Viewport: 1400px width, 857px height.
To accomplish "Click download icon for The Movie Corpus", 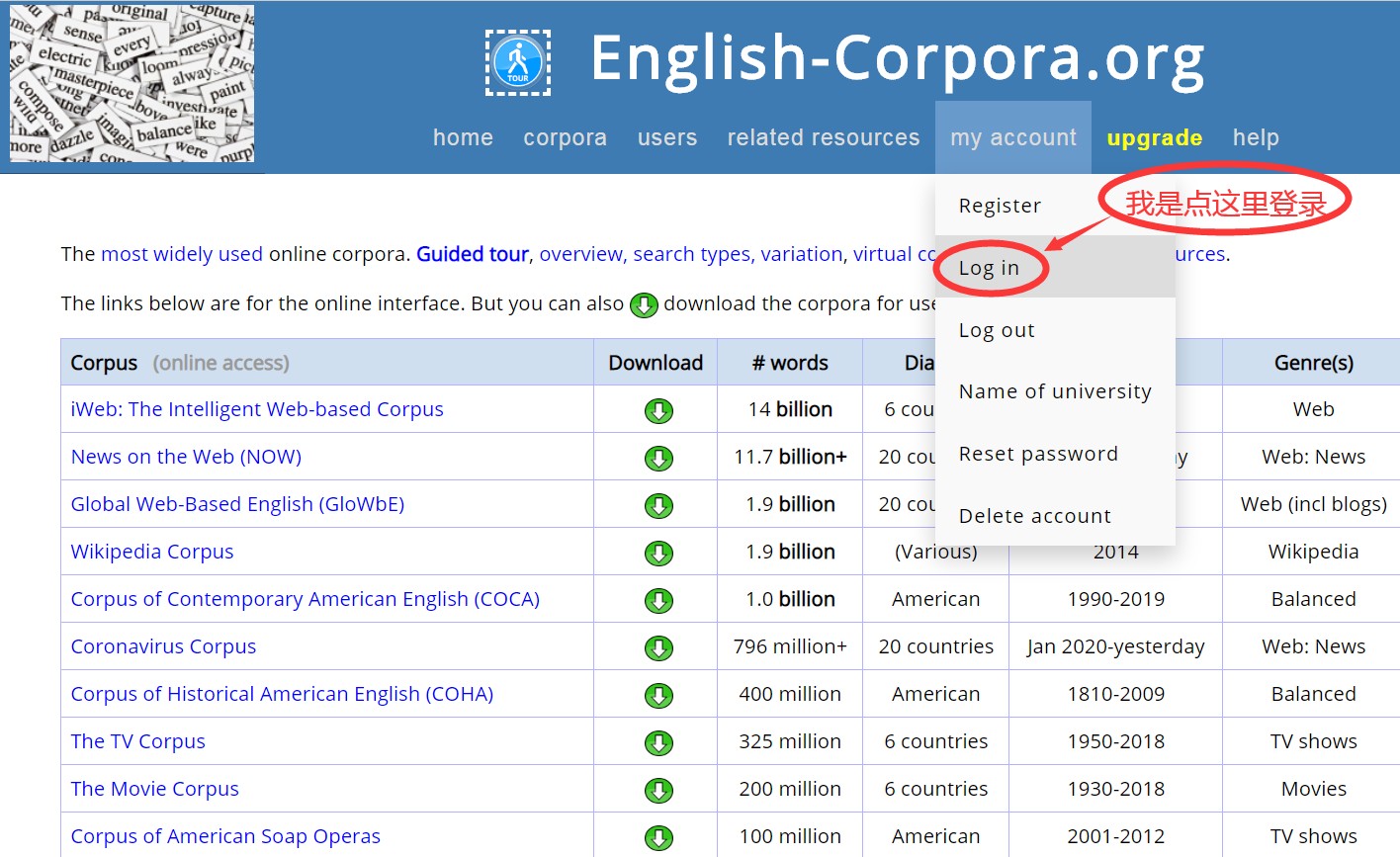I will pos(658,790).
